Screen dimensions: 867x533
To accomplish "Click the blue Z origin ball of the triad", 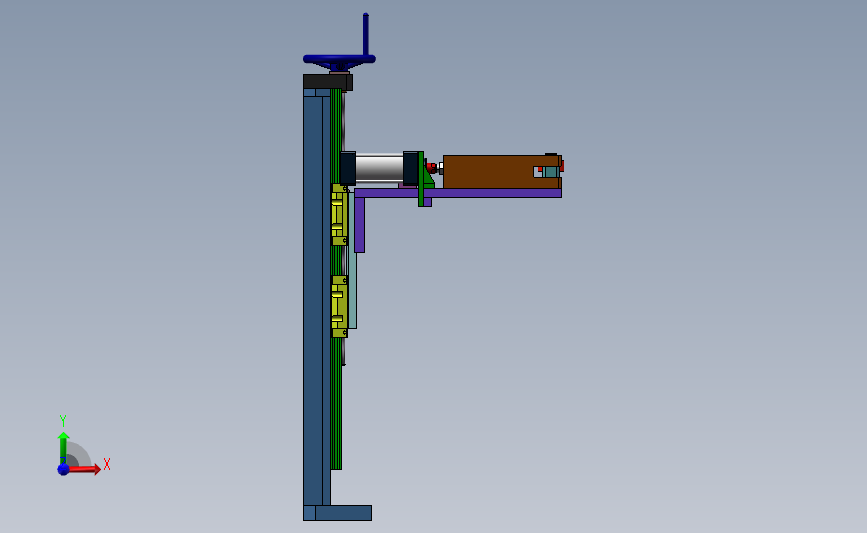I will [x=63, y=469].
